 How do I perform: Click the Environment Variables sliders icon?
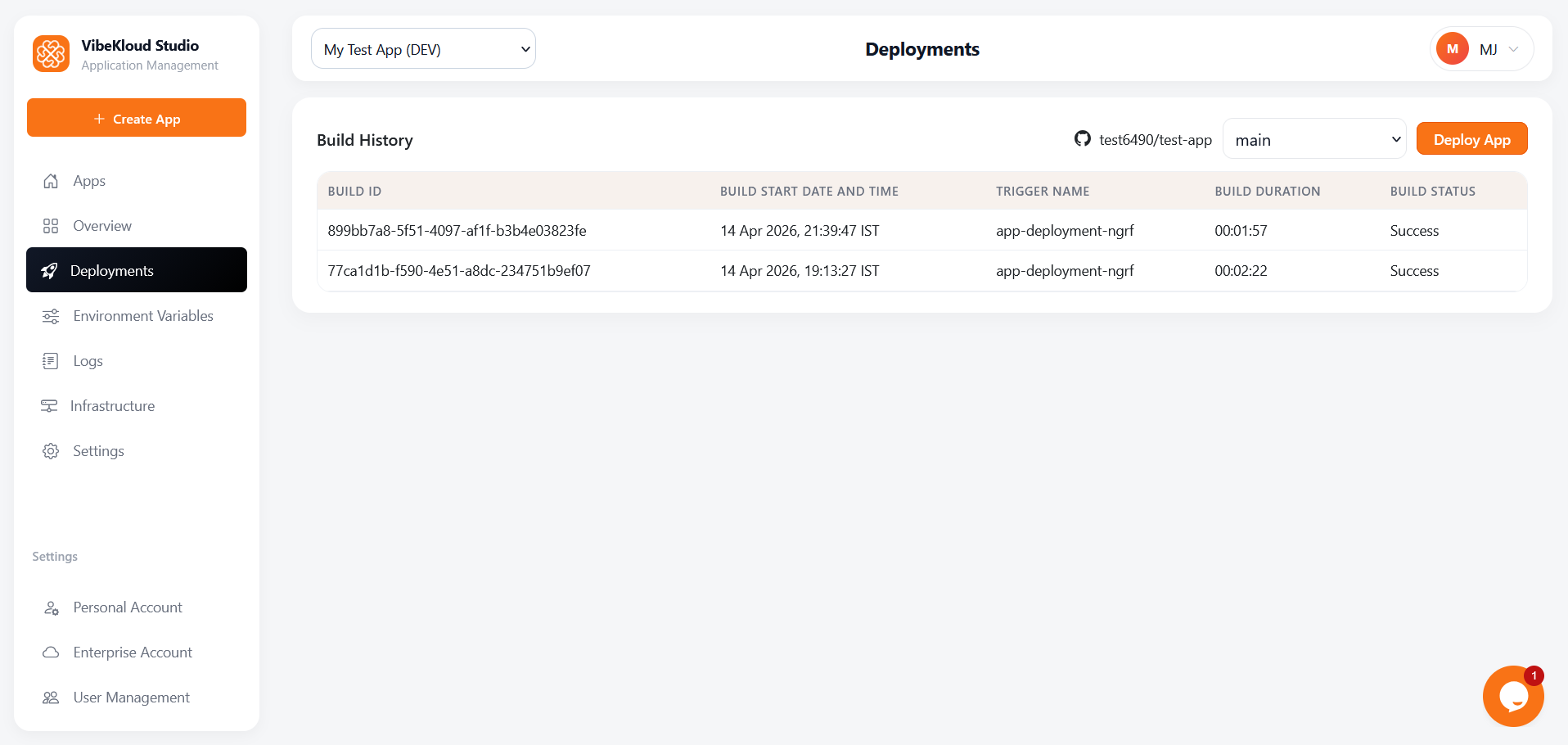click(51, 316)
